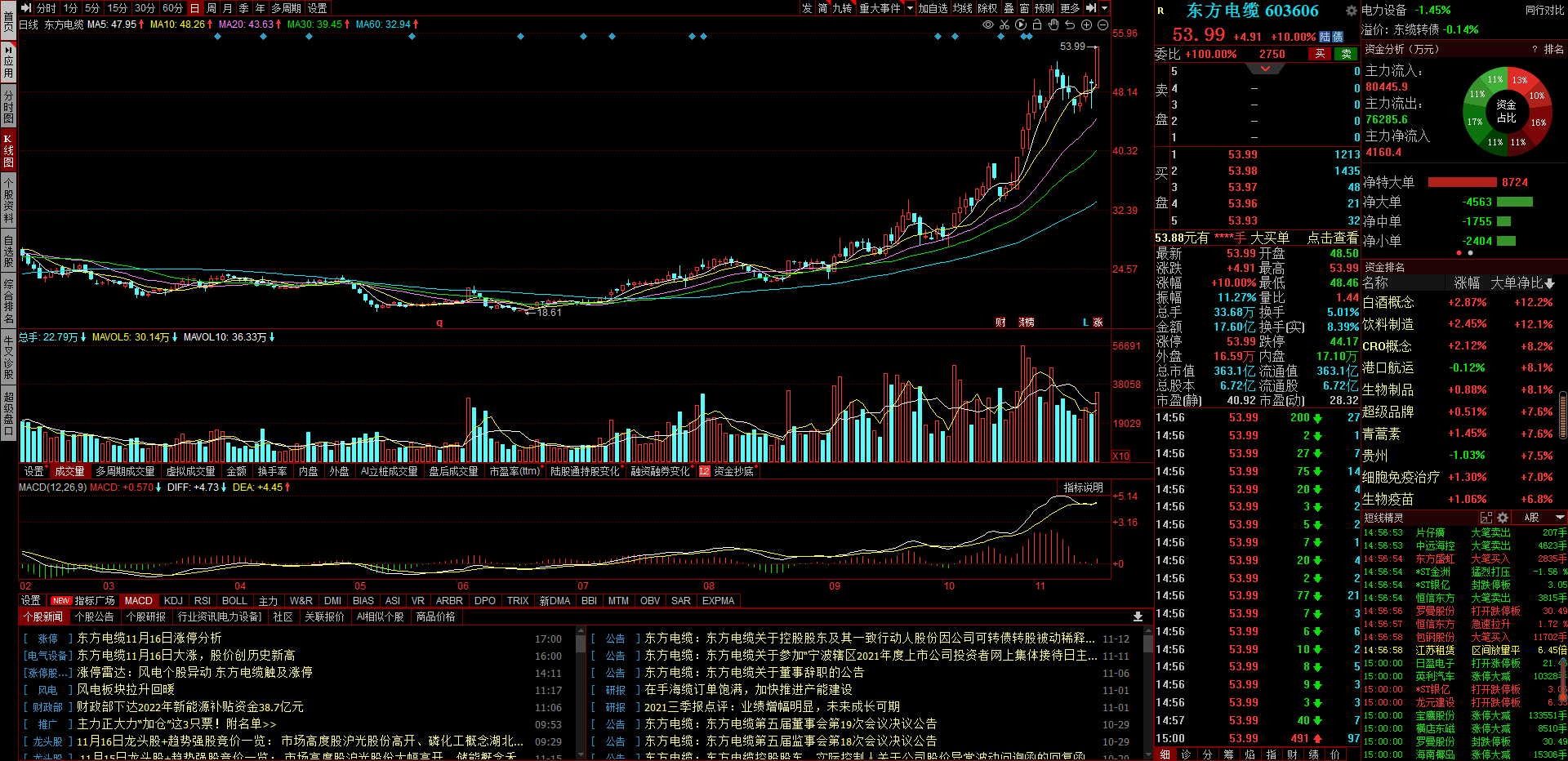Open news 东方电缆11月16日涨停分析
The height and width of the screenshot is (761, 1568).
click(149, 638)
